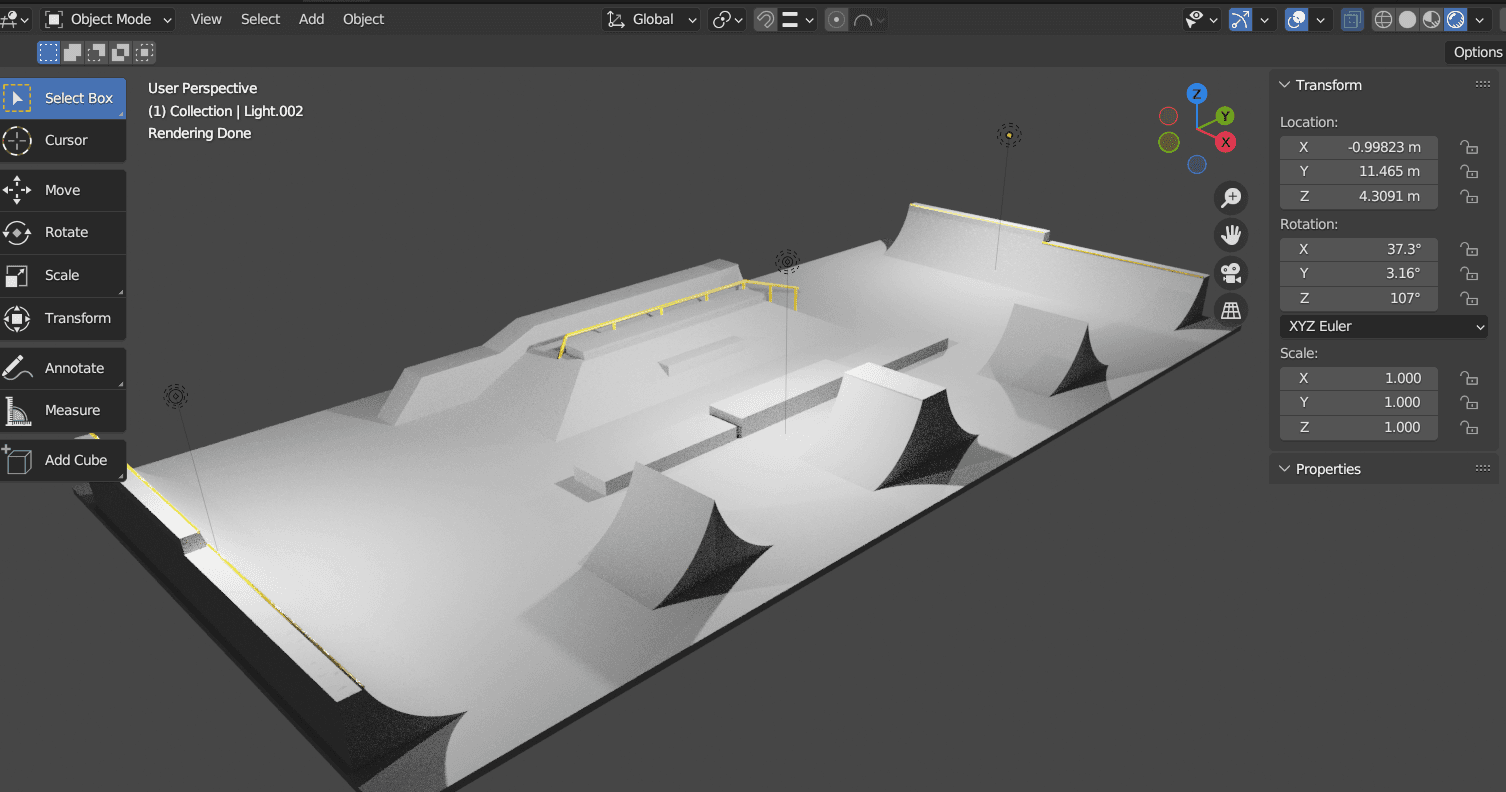Screen dimensions: 1506x792
Task: Lock the Location X value
Action: tap(1468, 147)
